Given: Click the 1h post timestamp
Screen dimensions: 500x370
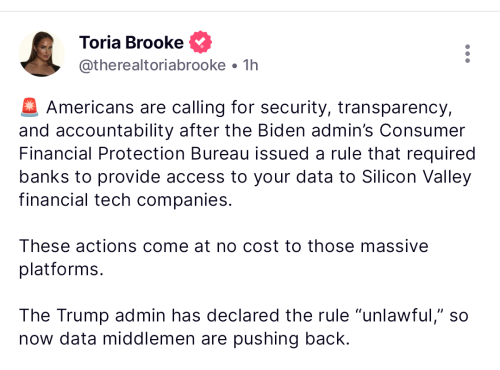Looking at the screenshot, I should pos(250,65).
